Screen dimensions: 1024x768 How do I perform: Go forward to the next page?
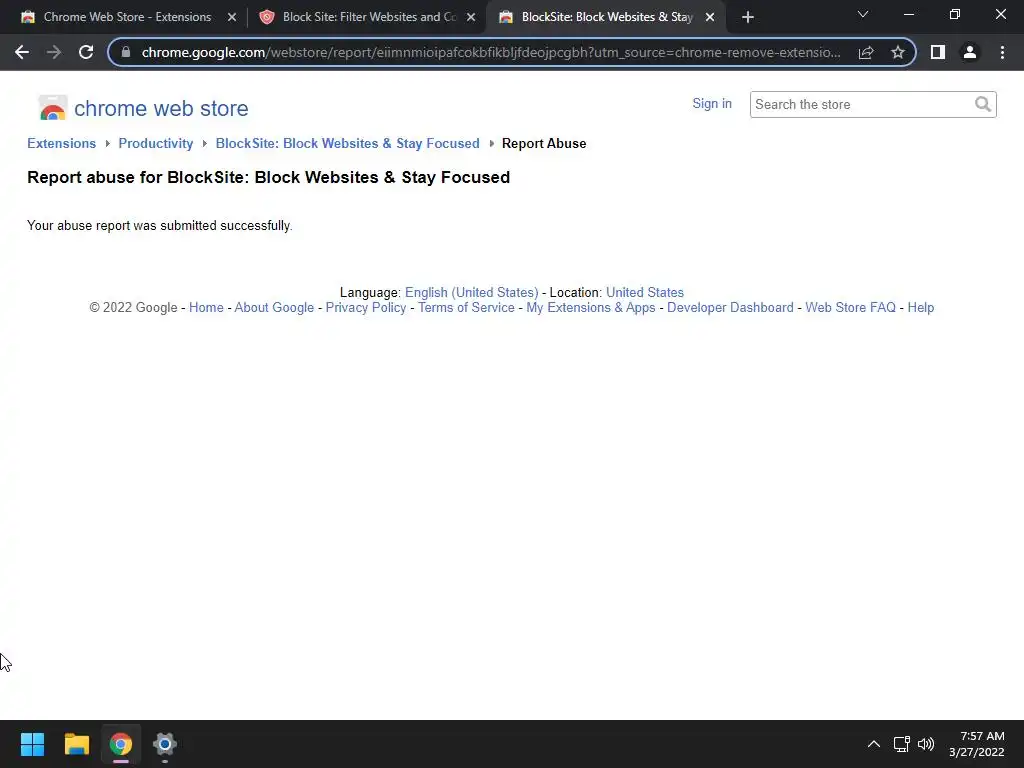(x=54, y=52)
